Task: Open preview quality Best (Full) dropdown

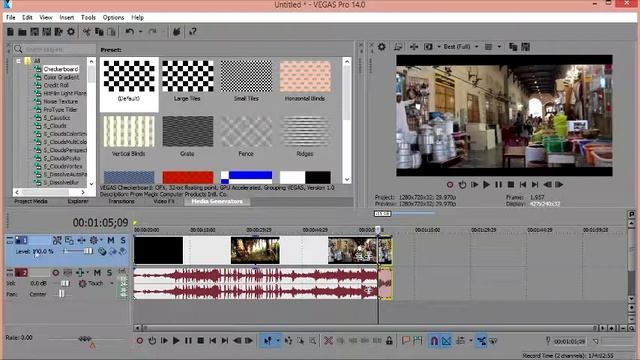Action: coord(476,47)
